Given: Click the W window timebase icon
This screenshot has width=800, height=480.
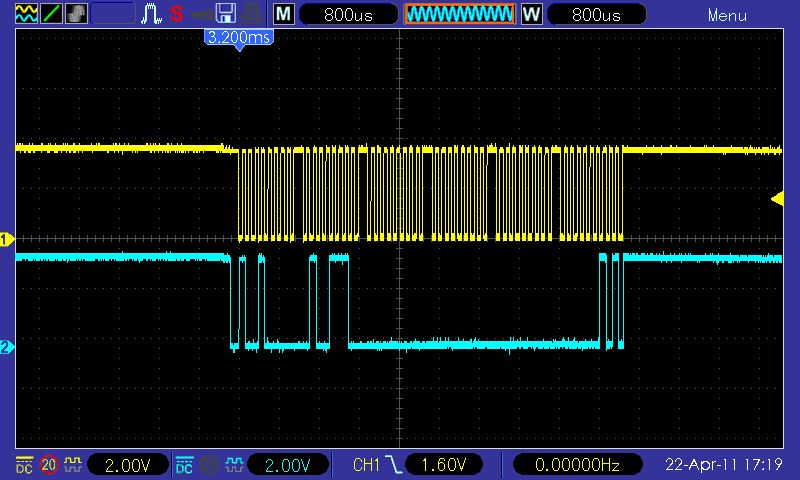Looking at the screenshot, I should [531, 14].
